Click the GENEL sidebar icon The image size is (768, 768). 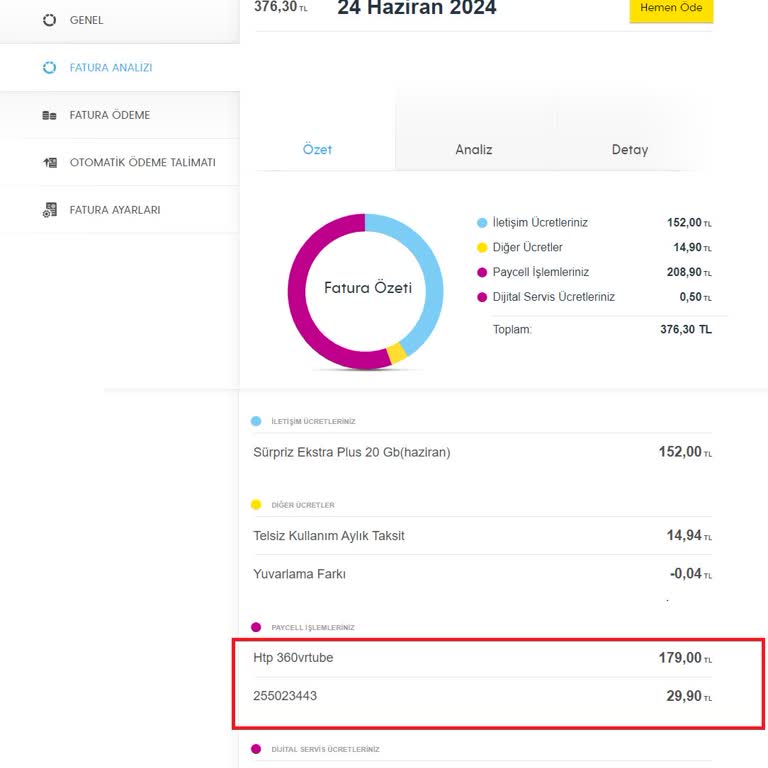50,20
